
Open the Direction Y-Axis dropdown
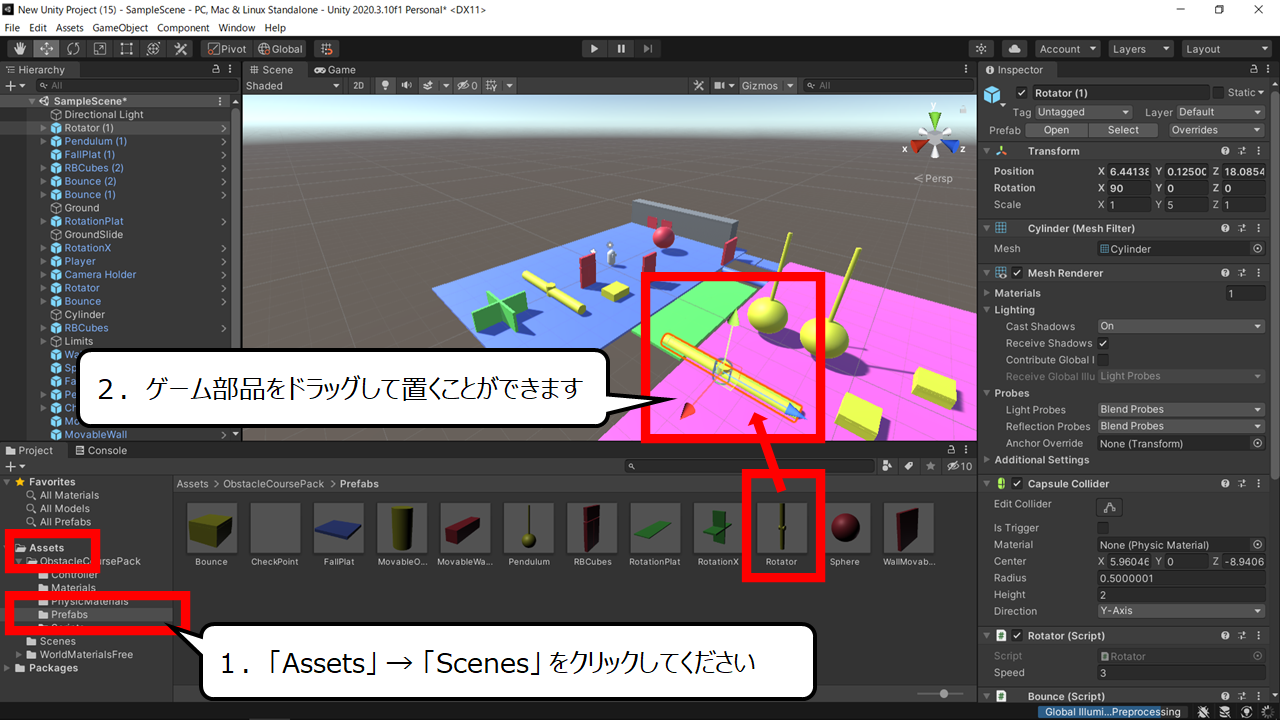1181,611
